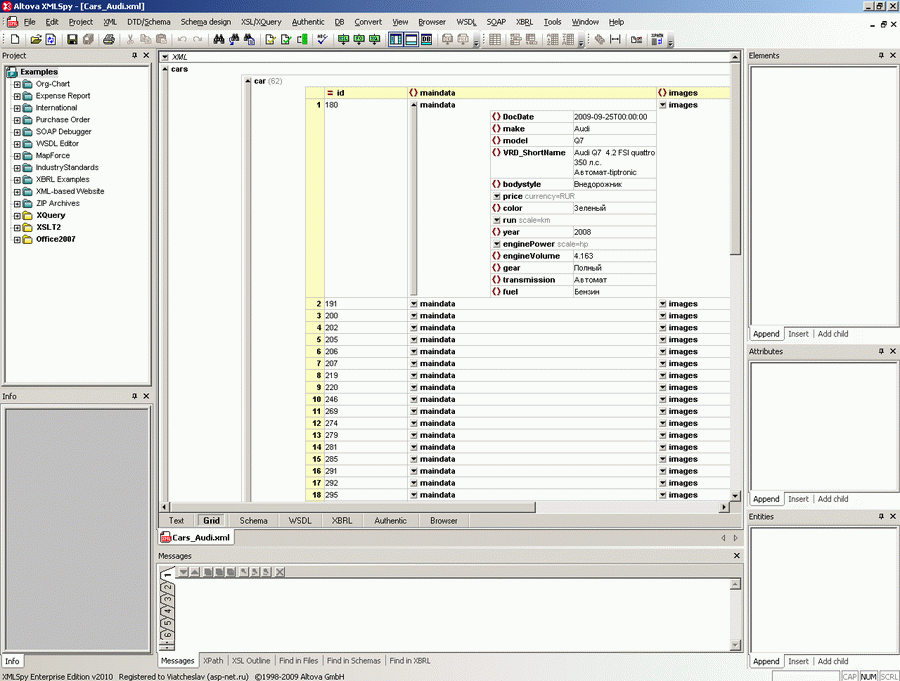Viewport: 900px width, 681px height.
Task: Switch to the XPath output tab
Action: pyautogui.click(x=213, y=660)
